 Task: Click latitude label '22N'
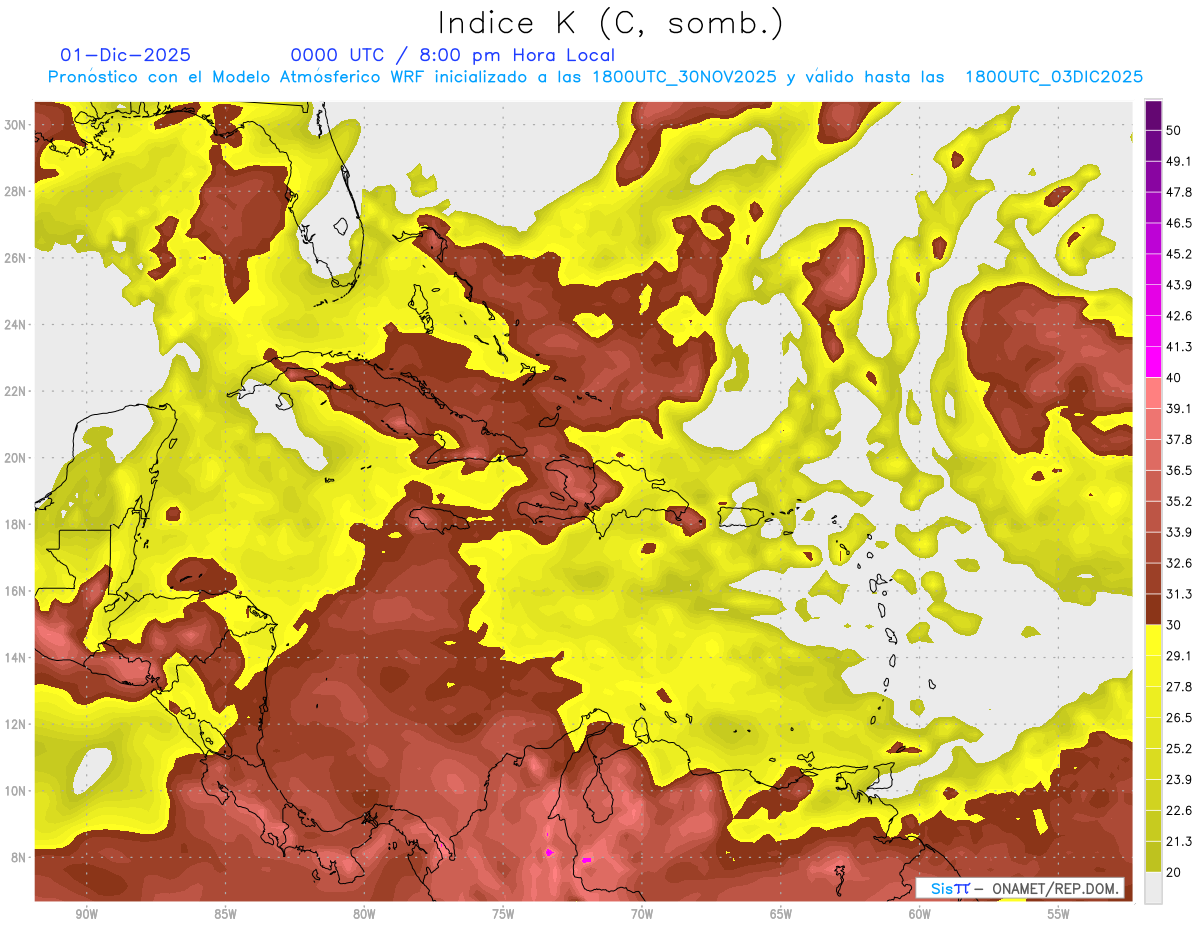(17, 391)
